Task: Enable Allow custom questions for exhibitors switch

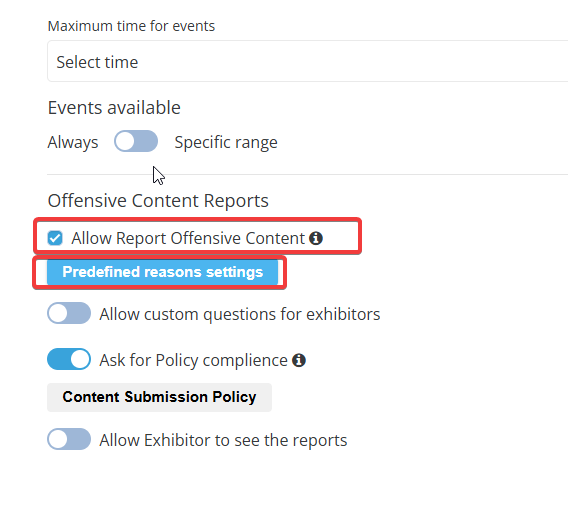Action: tap(69, 313)
